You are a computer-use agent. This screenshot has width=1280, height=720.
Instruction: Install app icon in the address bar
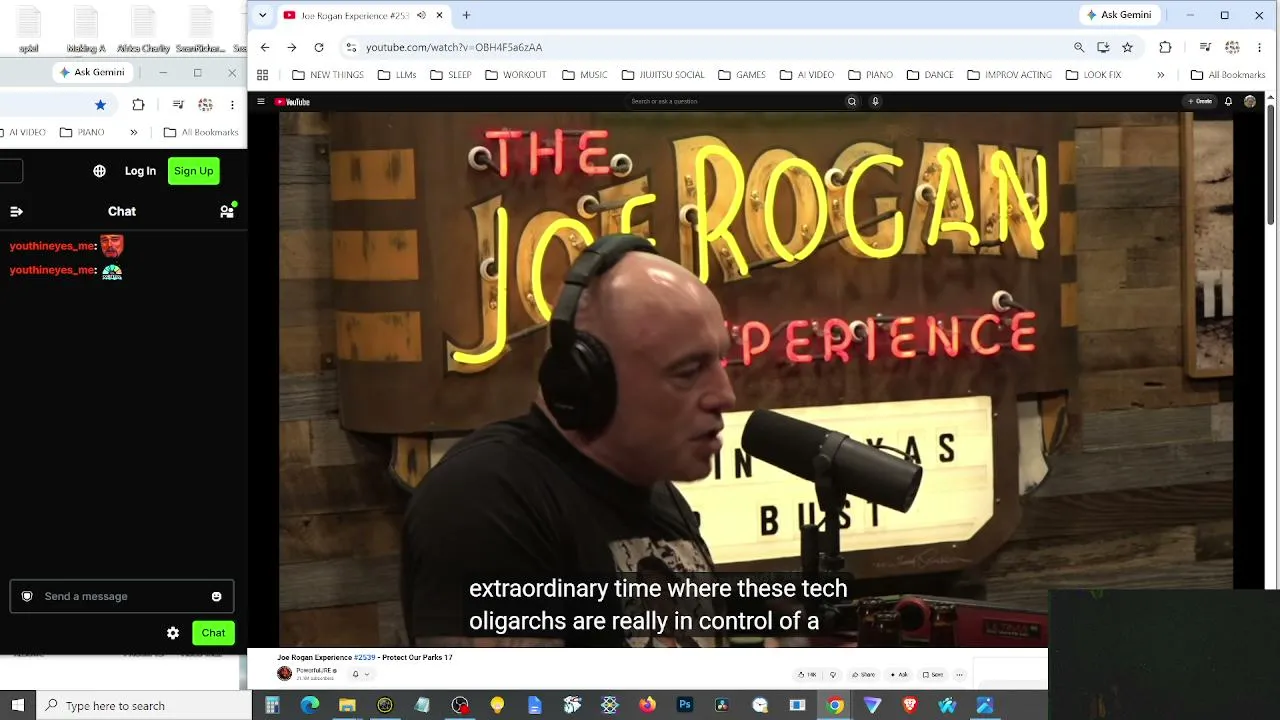pyautogui.click(x=1103, y=47)
